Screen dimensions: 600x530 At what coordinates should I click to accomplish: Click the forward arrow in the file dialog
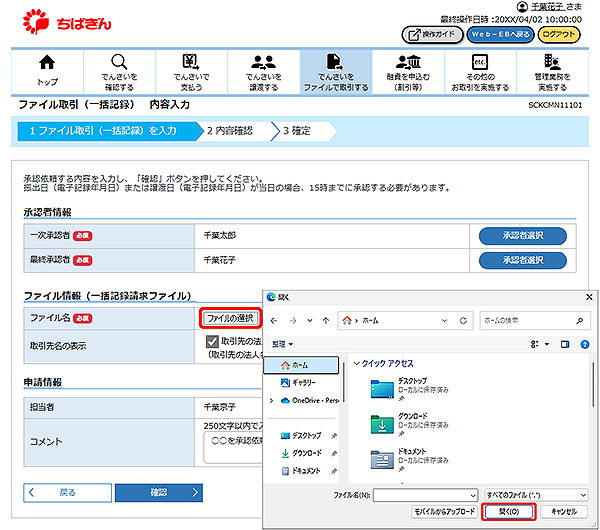293,321
